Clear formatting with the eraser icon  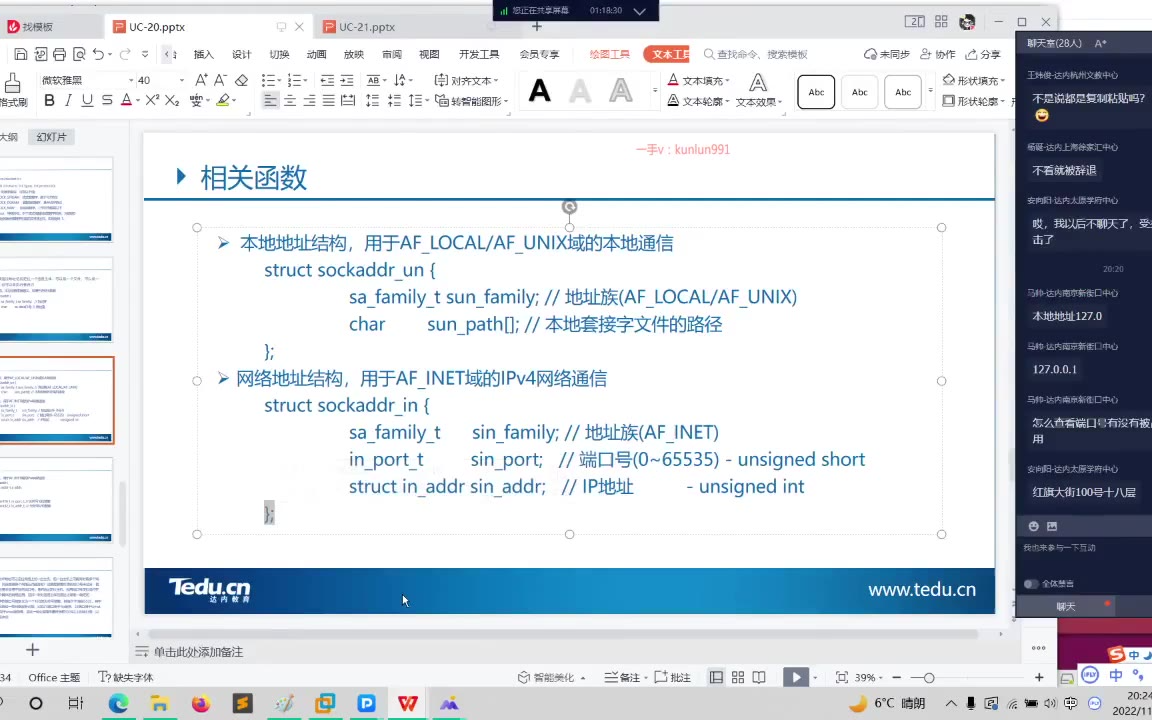(x=241, y=80)
